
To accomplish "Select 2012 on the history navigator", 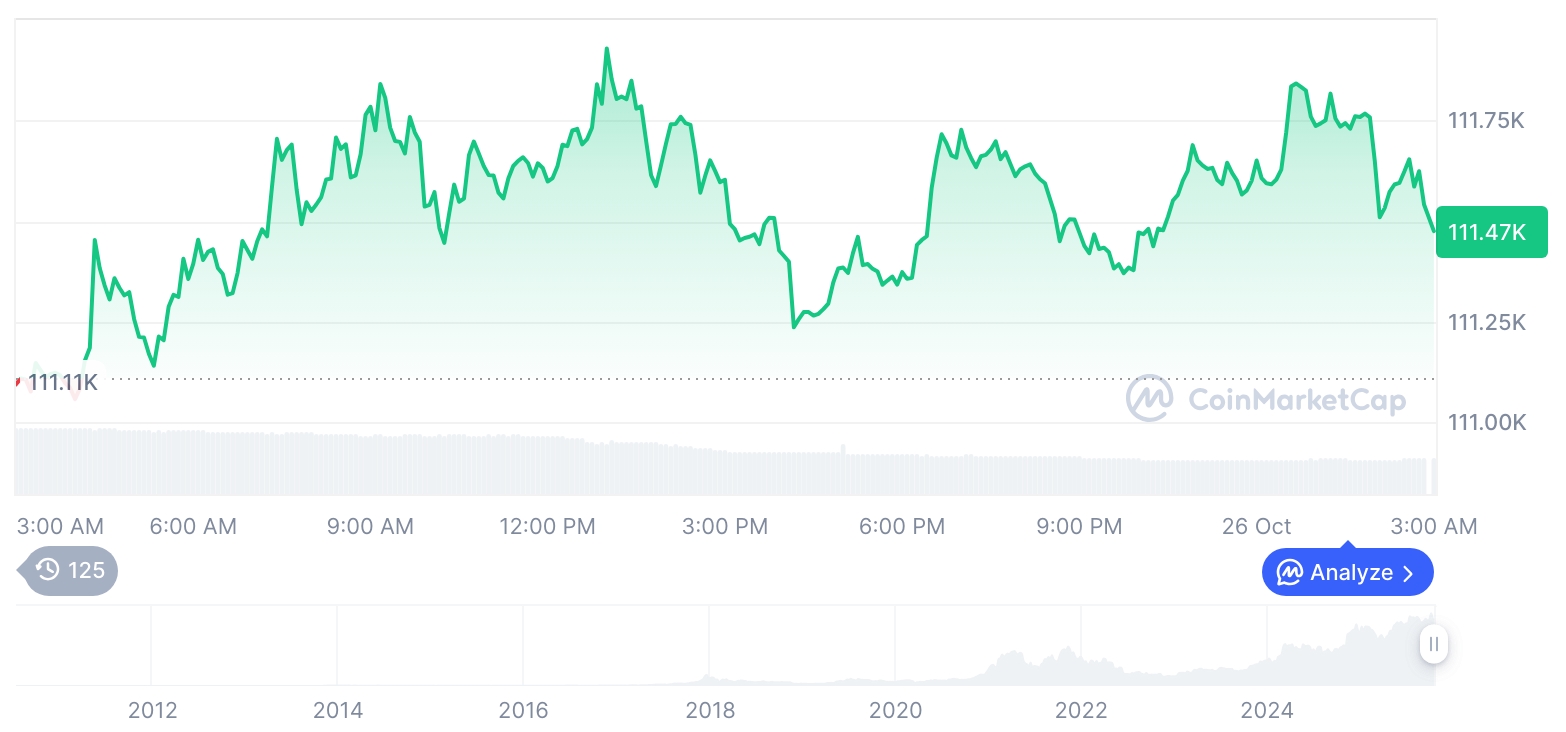I will pyautogui.click(x=153, y=710).
